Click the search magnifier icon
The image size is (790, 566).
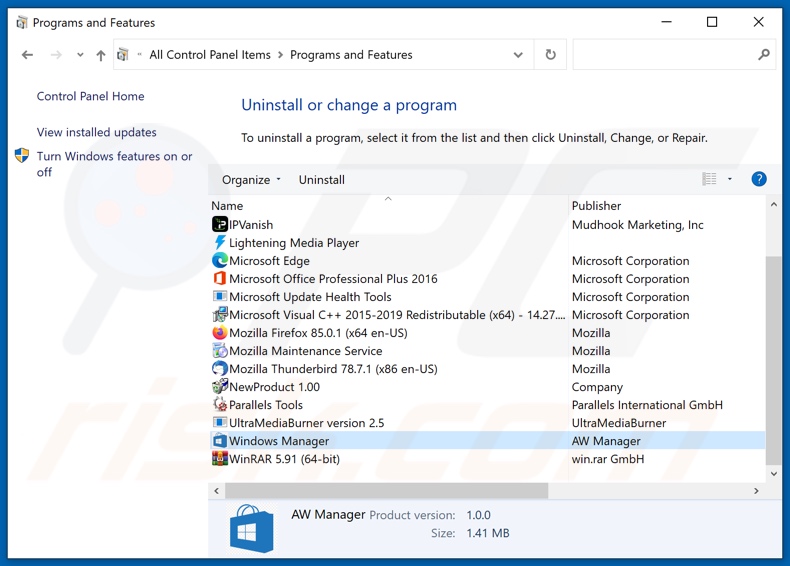pyautogui.click(x=764, y=54)
